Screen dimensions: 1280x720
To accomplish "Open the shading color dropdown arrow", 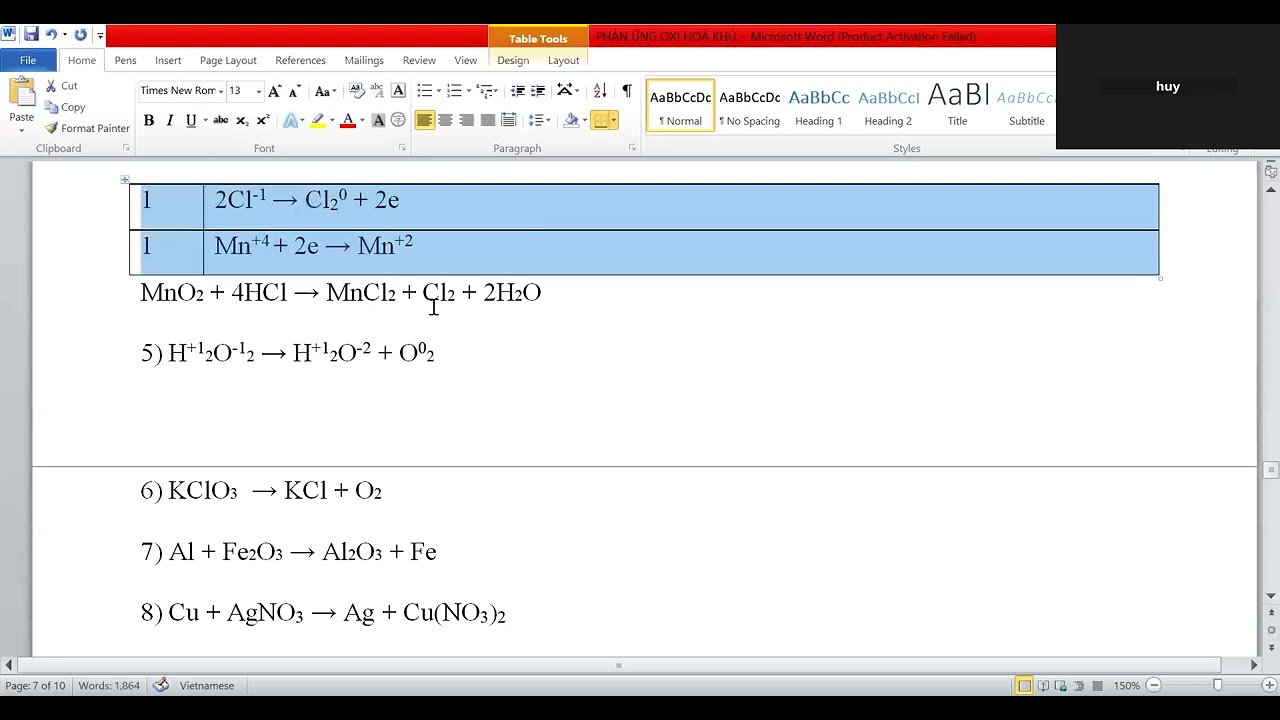I will (584, 120).
